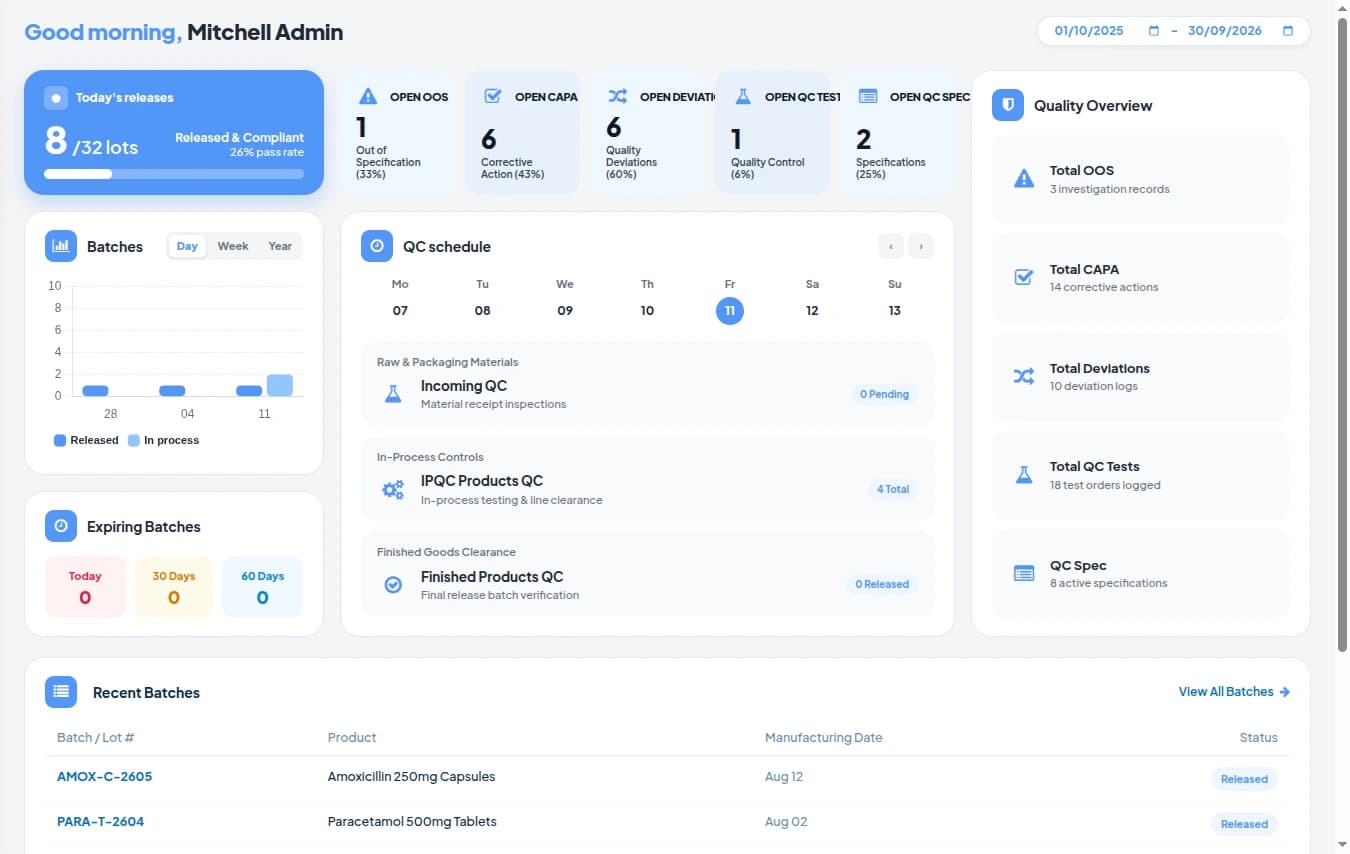Screen dimensions: 1350x854
Task: Click the Aug 12 manufacturing date
Action: (784, 776)
